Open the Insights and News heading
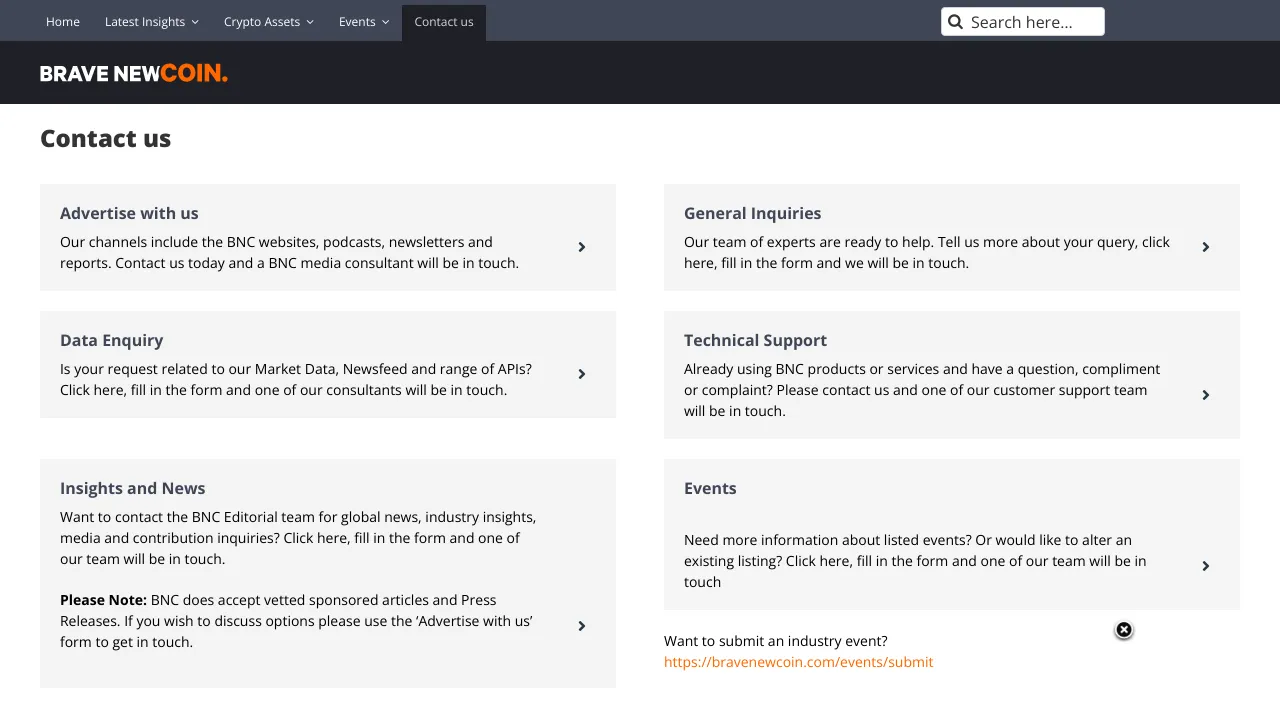This screenshot has width=1280, height=720. (x=132, y=488)
